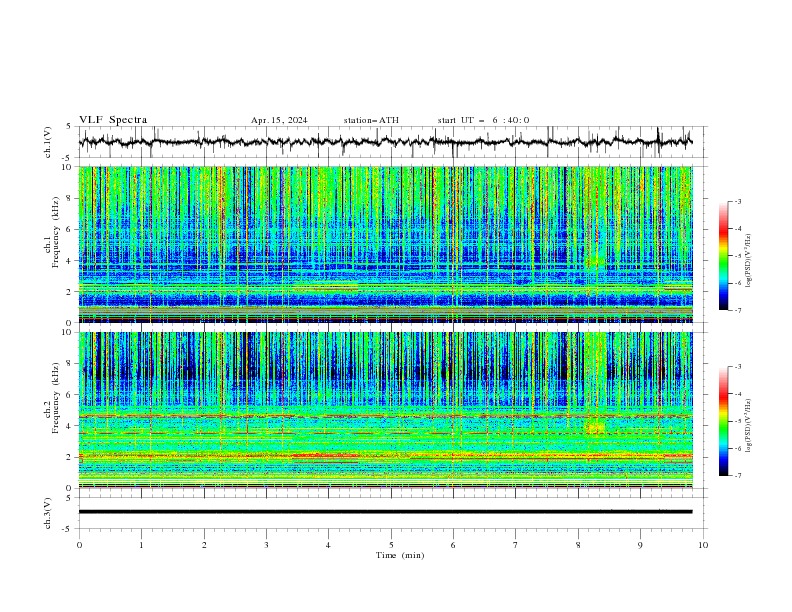Click time axis tick label "5"
792x612 pixels.
tap(391, 545)
